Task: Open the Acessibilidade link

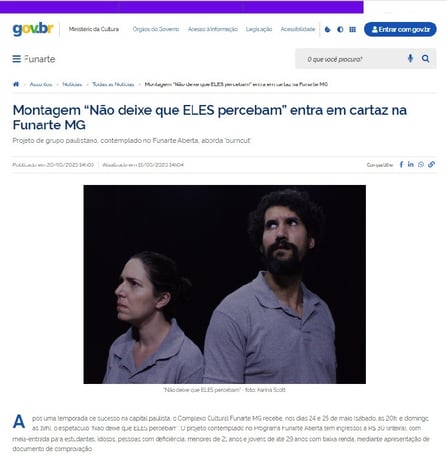Action: click(x=298, y=29)
